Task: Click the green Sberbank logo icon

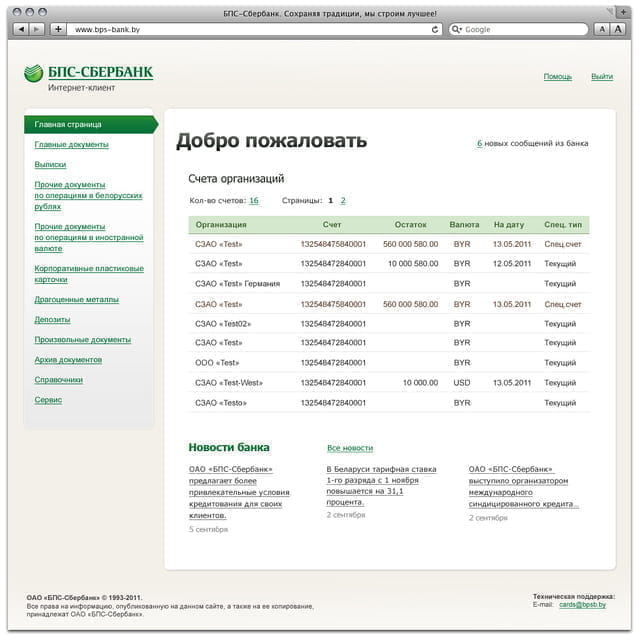Action: [x=34, y=73]
